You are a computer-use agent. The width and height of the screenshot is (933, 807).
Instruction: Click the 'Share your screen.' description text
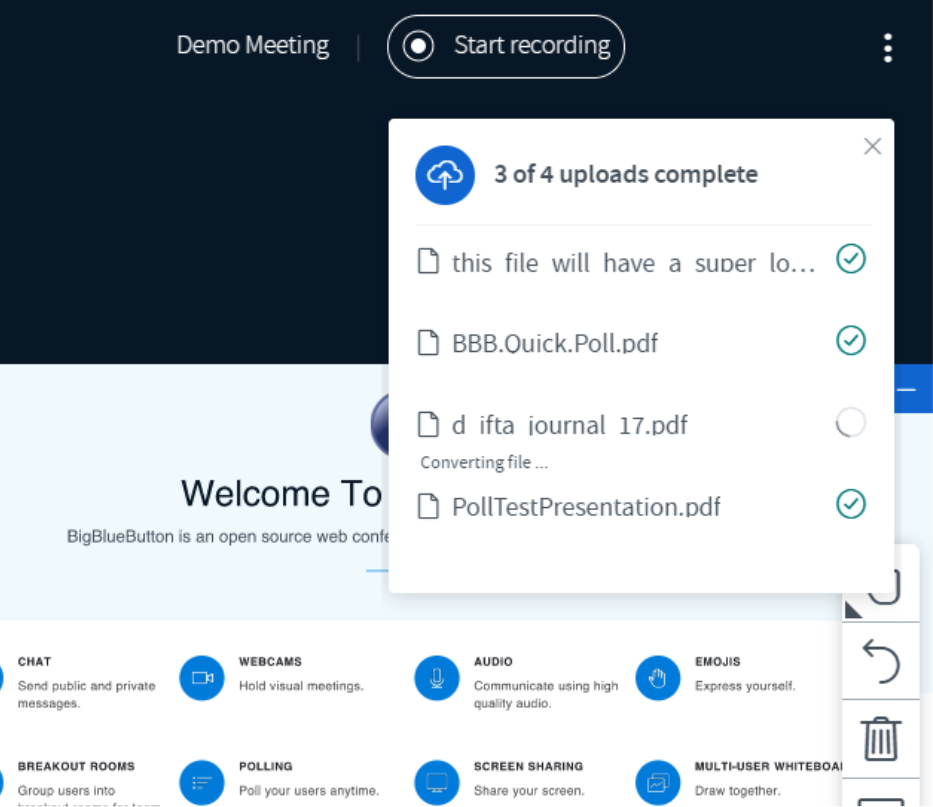tap(529, 790)
